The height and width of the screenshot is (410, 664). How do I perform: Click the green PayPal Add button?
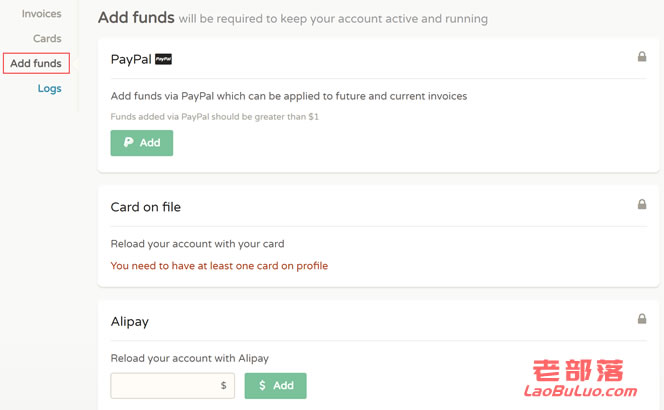click(x=142, y=143)
